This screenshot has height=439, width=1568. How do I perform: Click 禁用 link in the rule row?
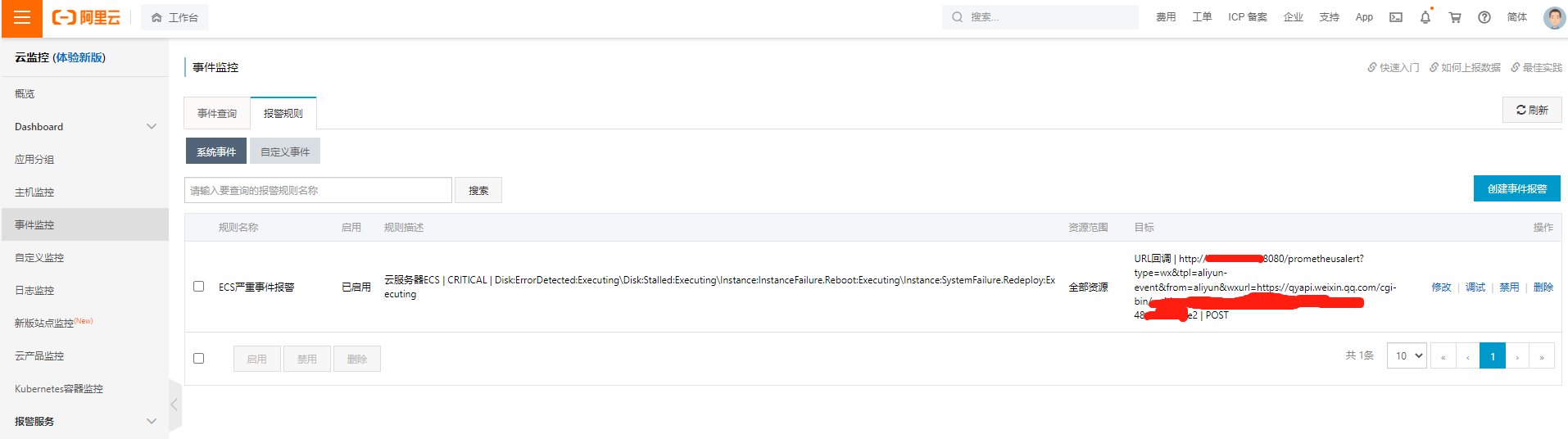click(1509, 287)
